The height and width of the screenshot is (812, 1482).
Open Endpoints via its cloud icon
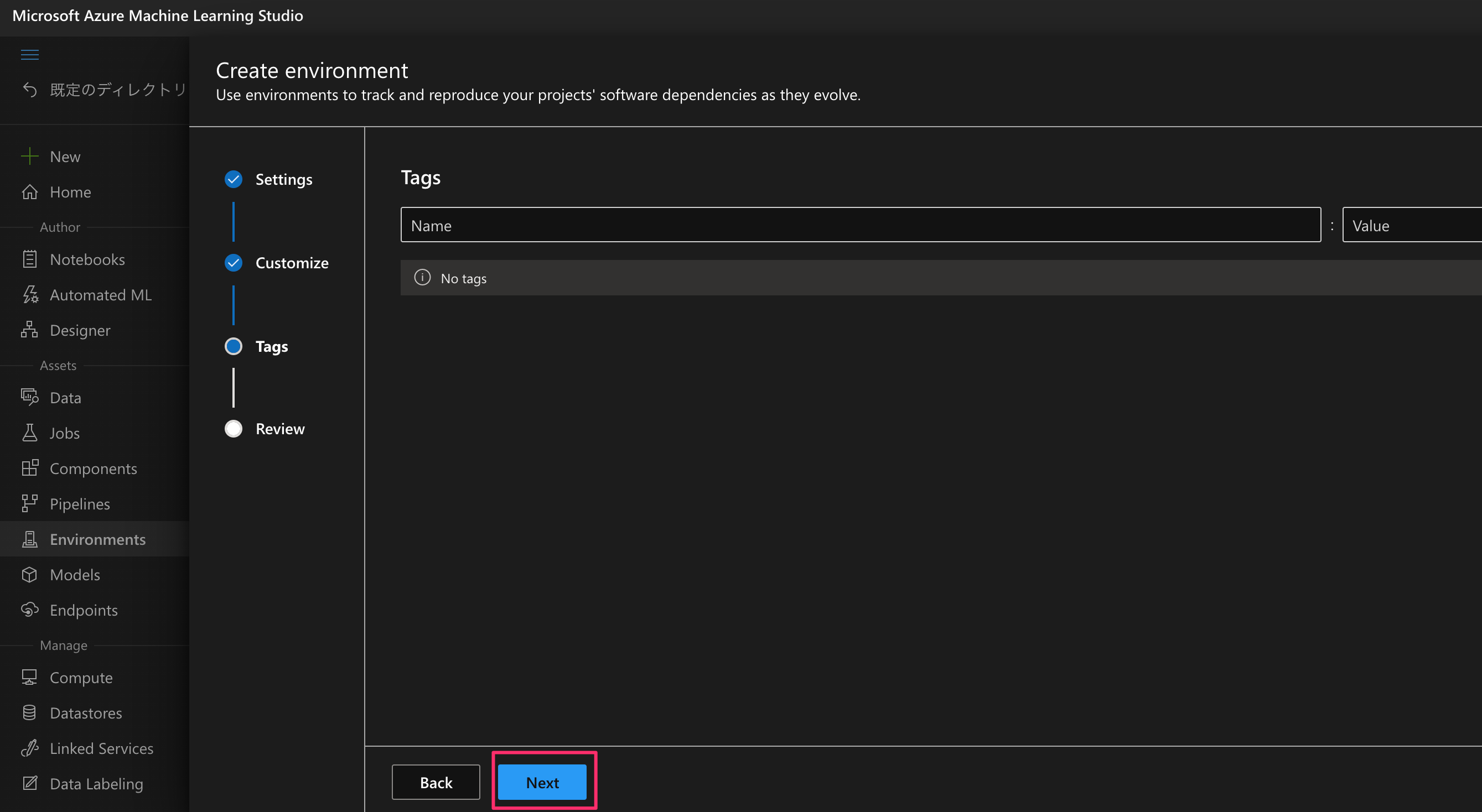click(29, 610)
